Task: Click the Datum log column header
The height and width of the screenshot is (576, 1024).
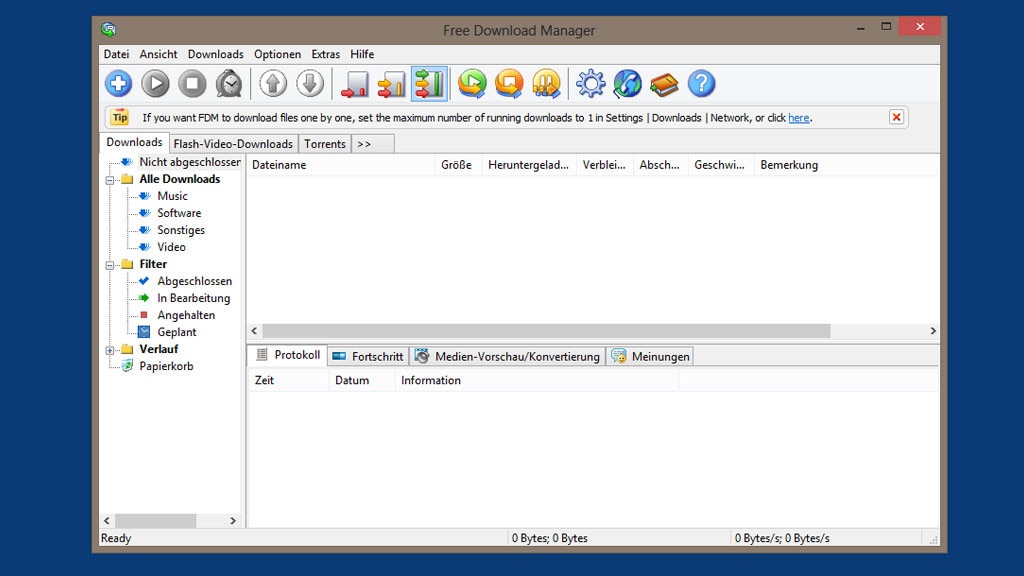Action: (x=362, y=380)
